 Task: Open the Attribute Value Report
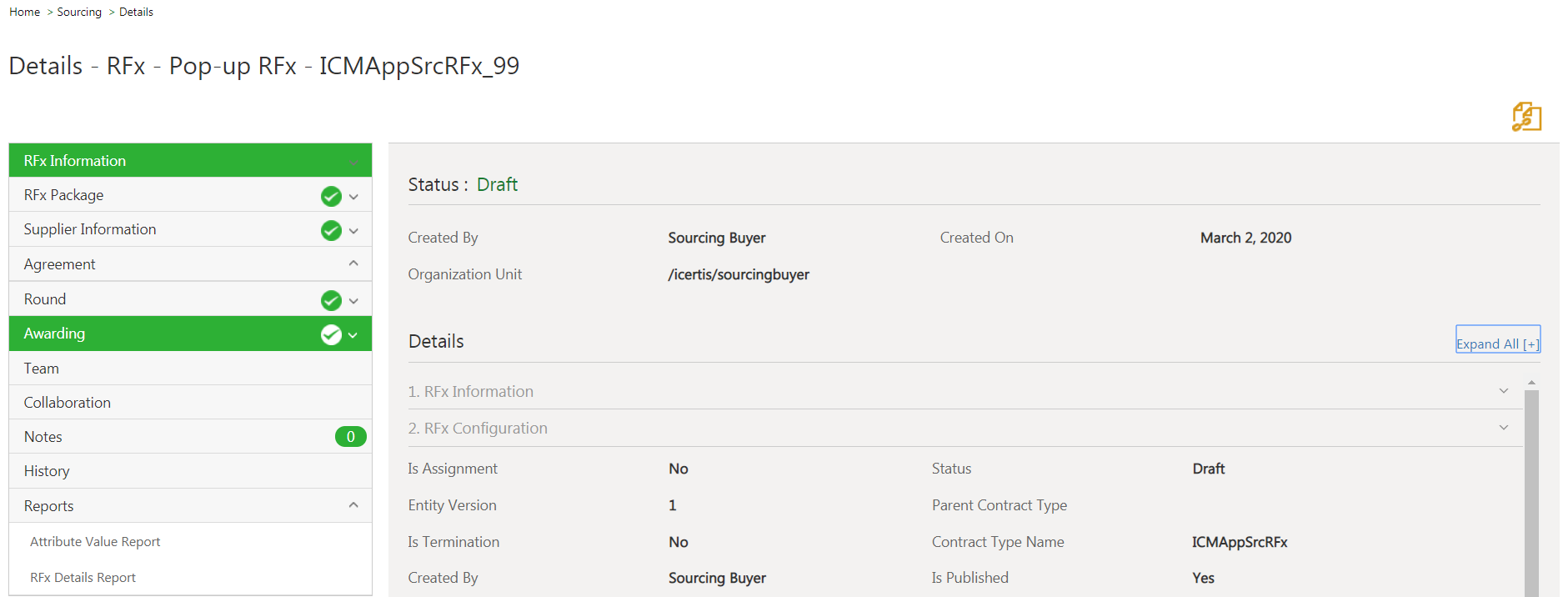95,542
